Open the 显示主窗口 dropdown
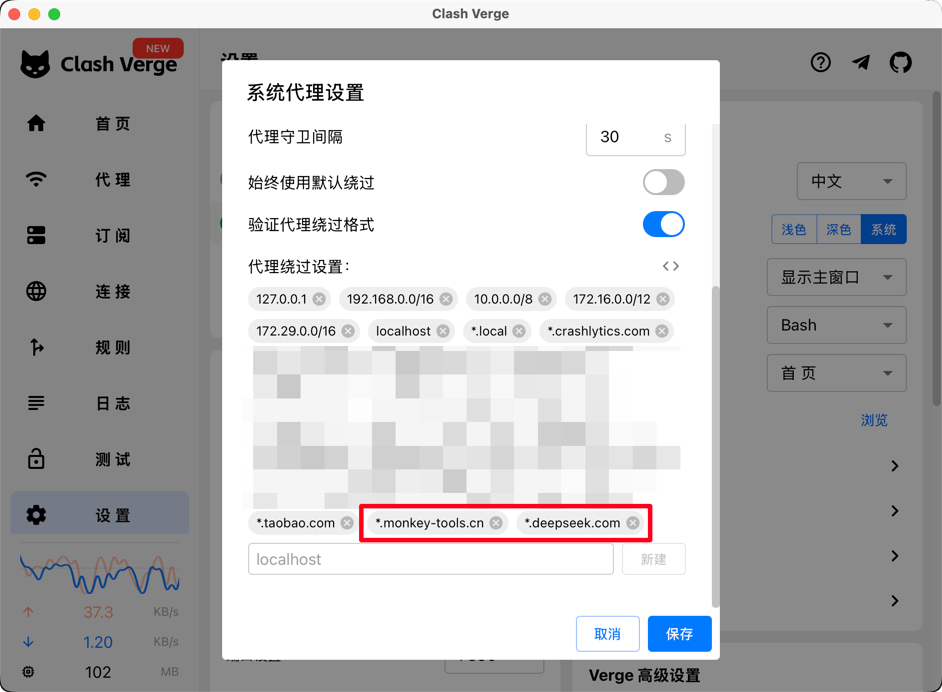 [x=836, y=277]
